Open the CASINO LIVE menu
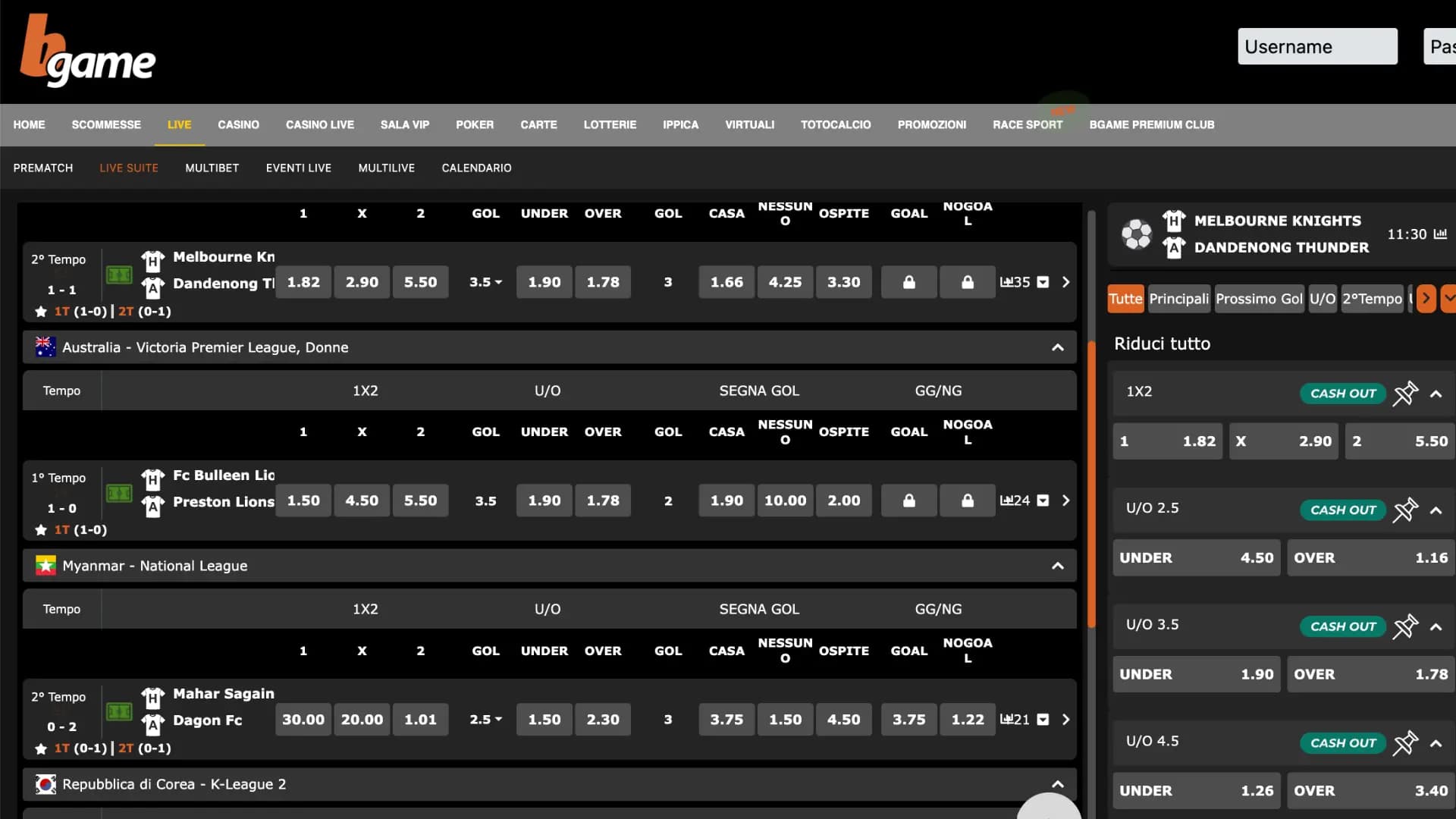The height and width of the screenshot is (819, 1456). (319, 124)
